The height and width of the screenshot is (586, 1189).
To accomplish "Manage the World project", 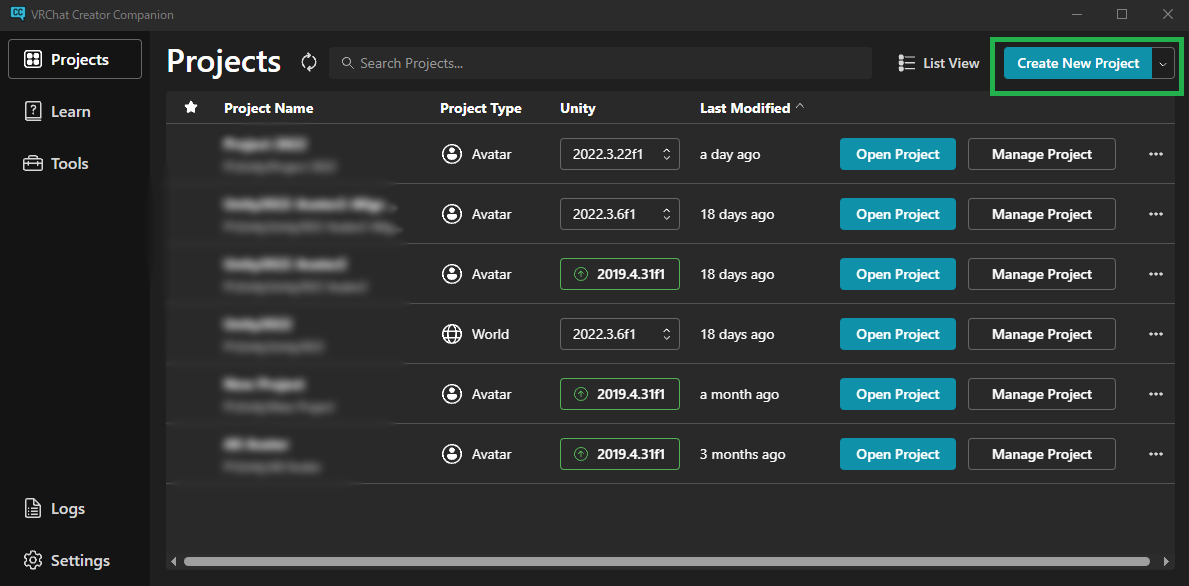I will pyautogui.click(x=1042, y=334).
